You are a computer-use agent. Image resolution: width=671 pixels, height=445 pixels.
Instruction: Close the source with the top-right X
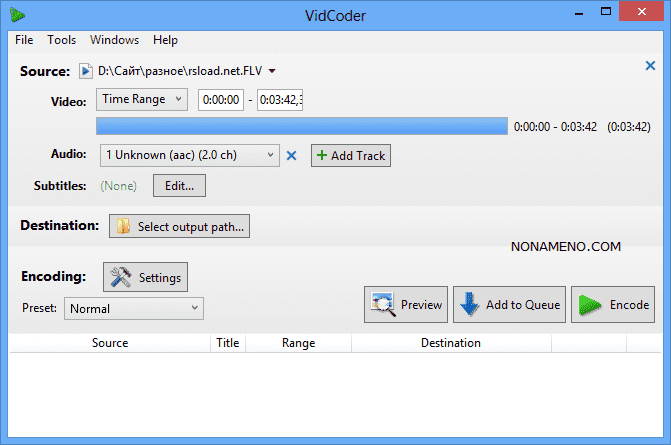[x=650, y=66]
